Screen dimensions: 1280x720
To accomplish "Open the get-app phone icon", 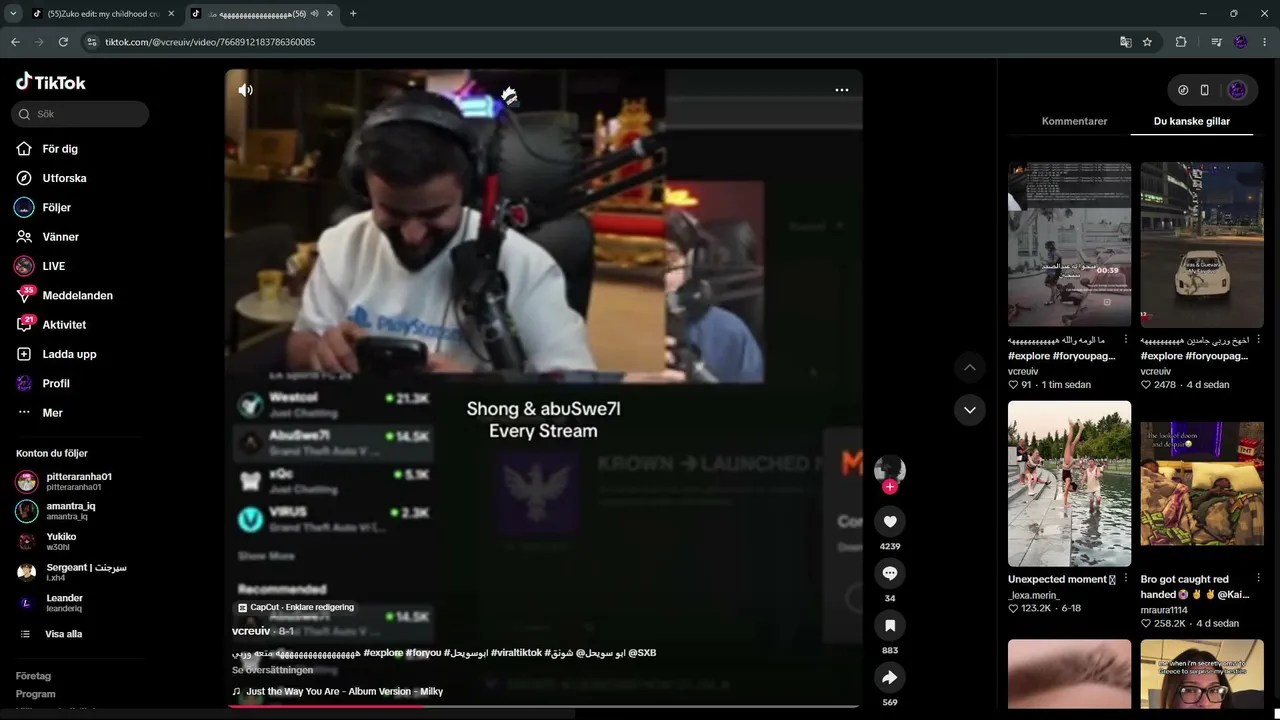I will [x=1205, y=90].
